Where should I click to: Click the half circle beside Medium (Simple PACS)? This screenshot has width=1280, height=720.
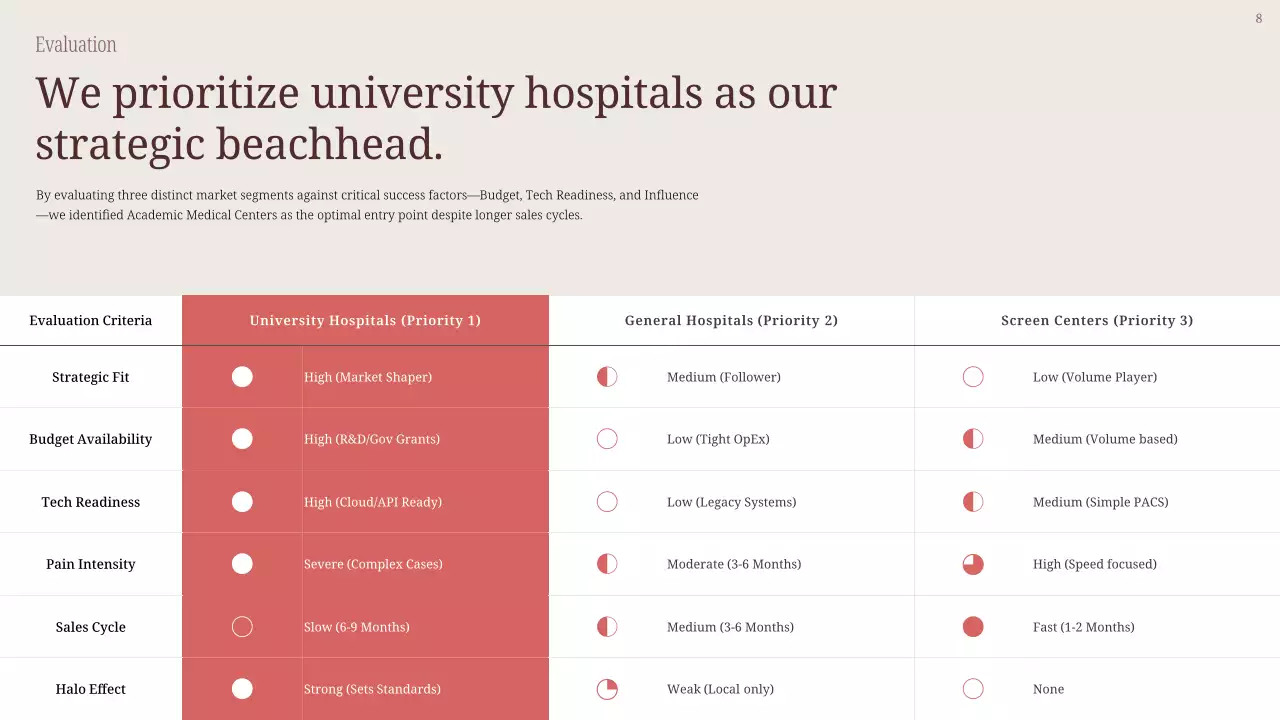[x=973, y=502]
